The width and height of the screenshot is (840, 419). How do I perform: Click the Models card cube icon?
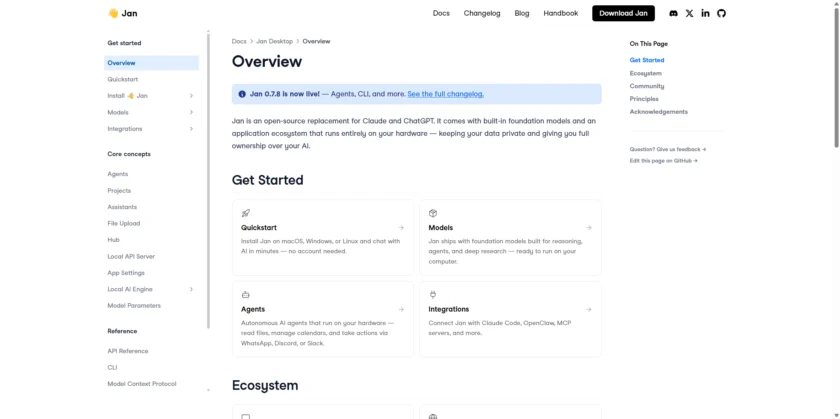click(x=433, y=213)
